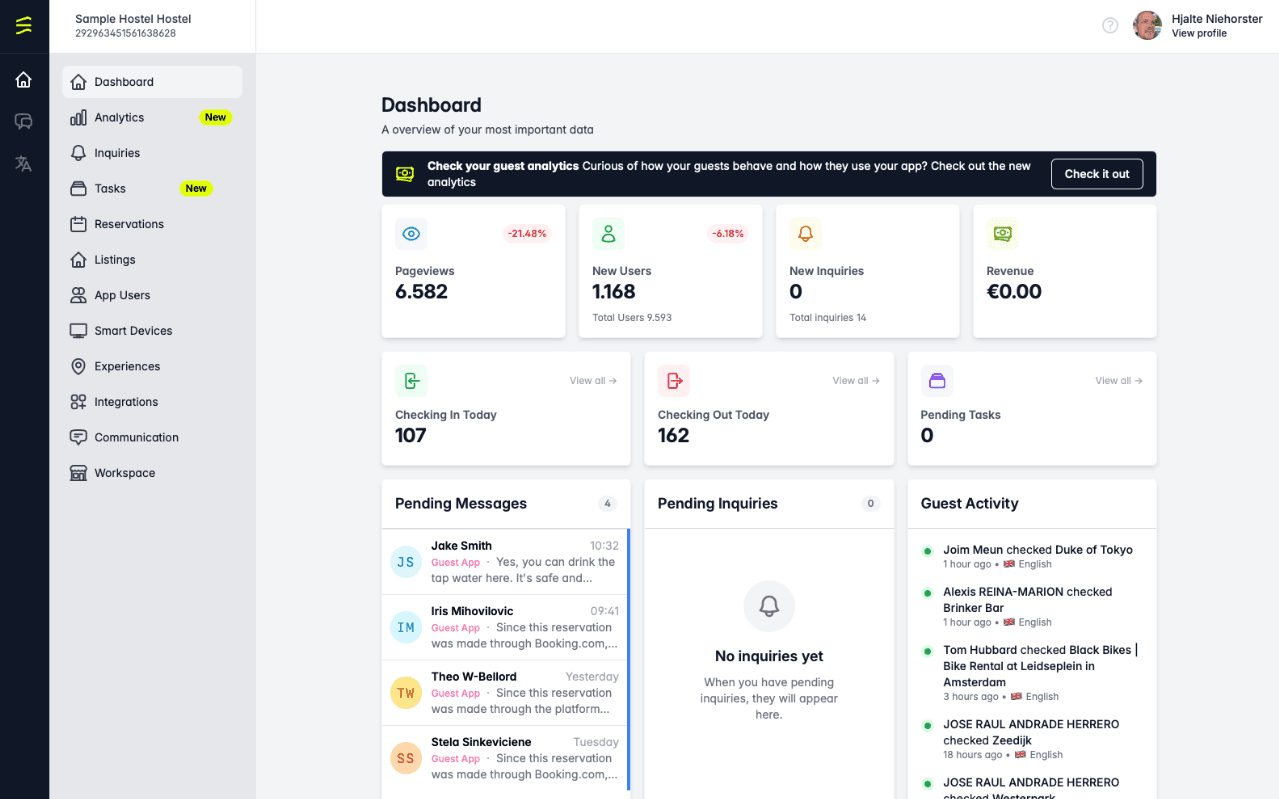The width and height of the screenshot is (1279, 799).
Task: View all for Pending Tasks
Action: click(1119, 381)
